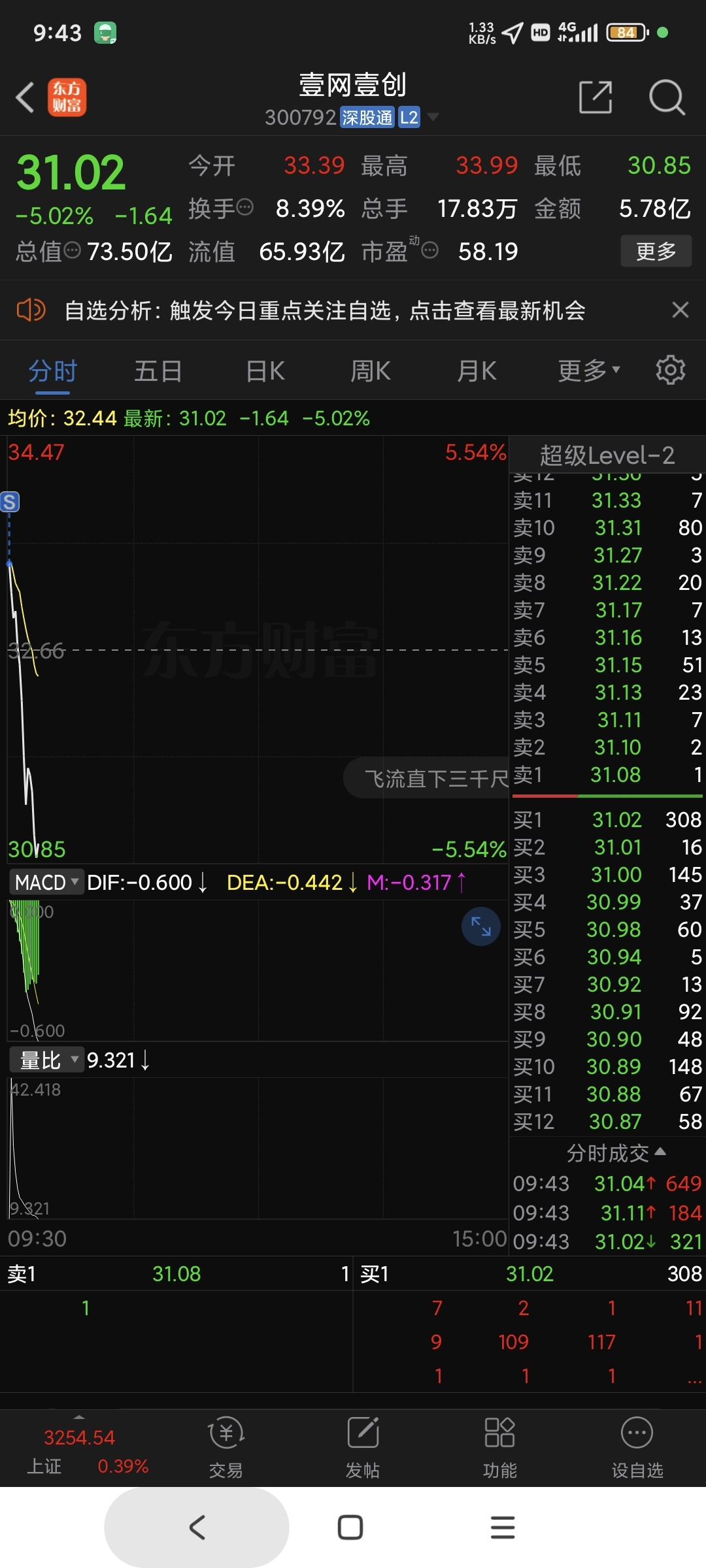Expand the 更多 chart period dropdown
Screen dimensions: 706x1568
[x=588, y=371]
